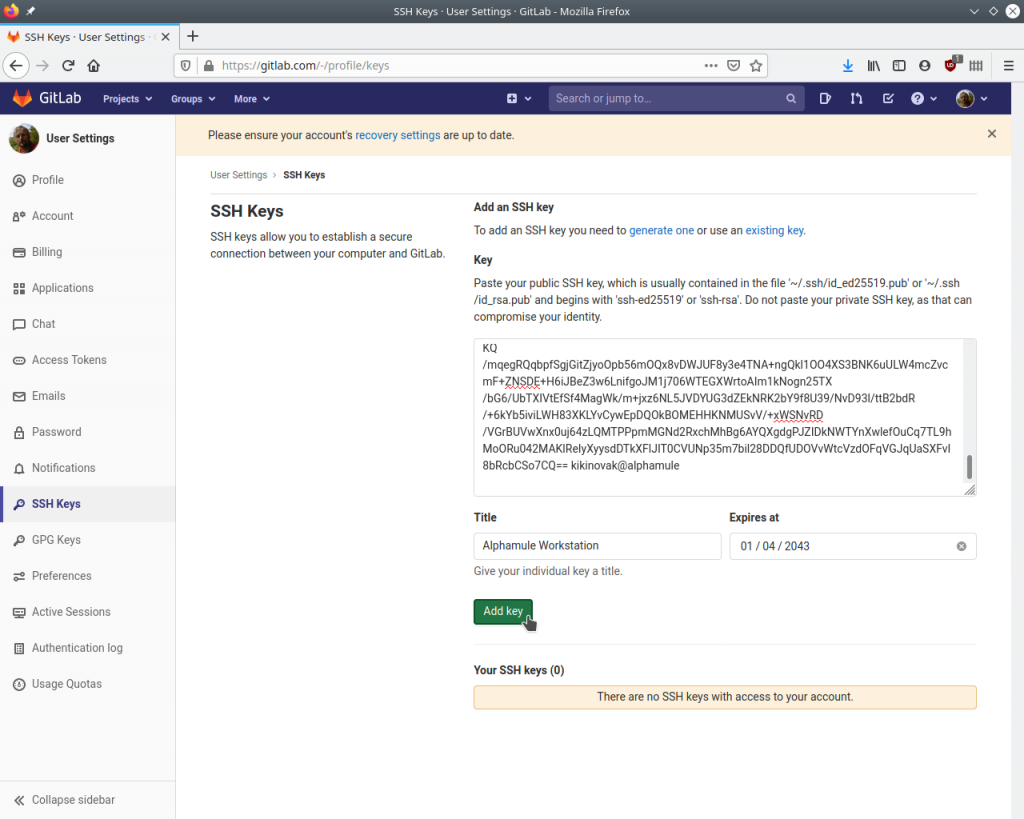Viewport: 1024px width, 819px height.
Task: Click the Add key button
Action: [x=503, y=611]
